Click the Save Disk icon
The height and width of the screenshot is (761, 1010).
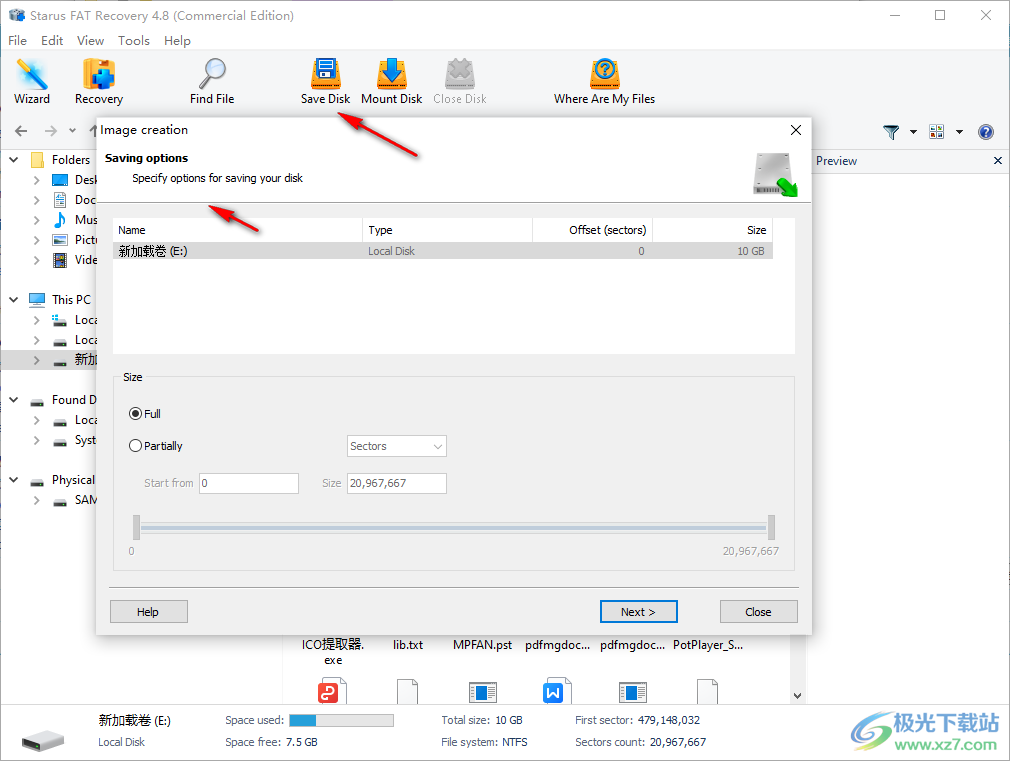click(325, 81)
